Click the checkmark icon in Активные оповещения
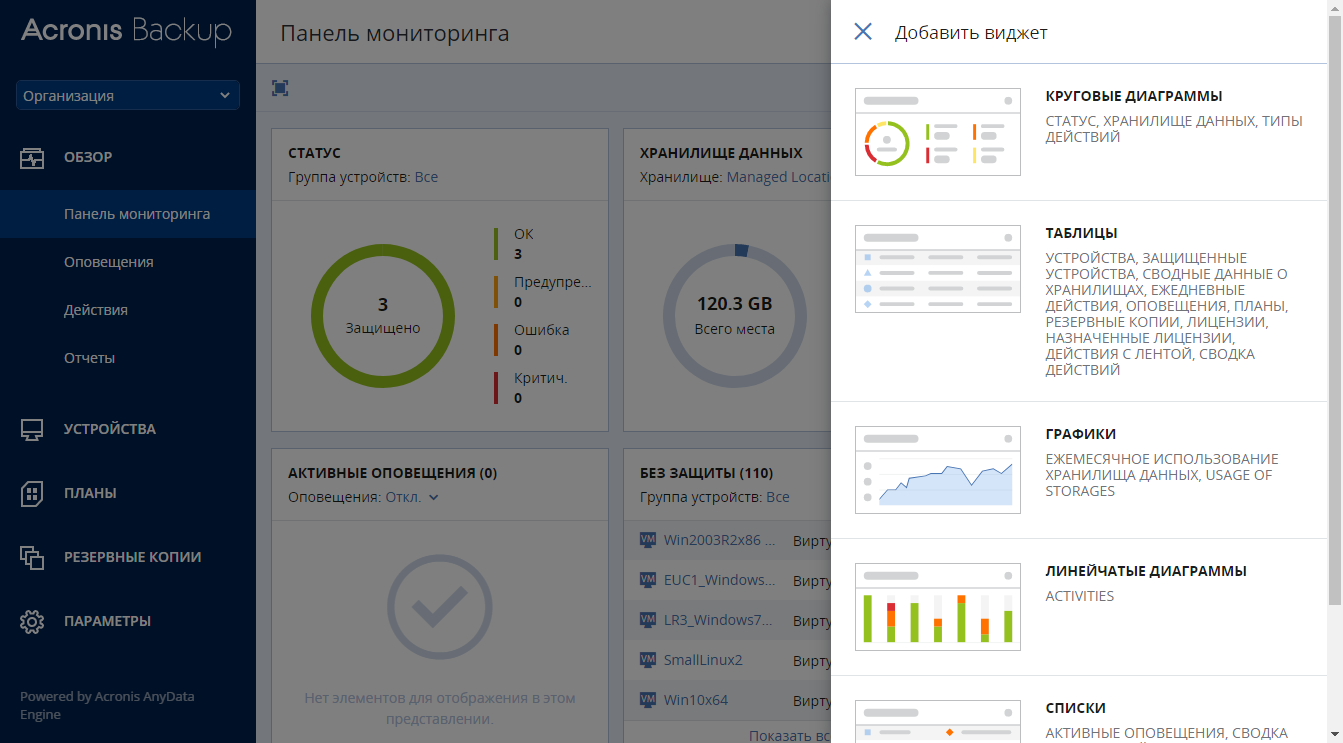Screen dimensions: 1343x743 click(x=440, y=606)
